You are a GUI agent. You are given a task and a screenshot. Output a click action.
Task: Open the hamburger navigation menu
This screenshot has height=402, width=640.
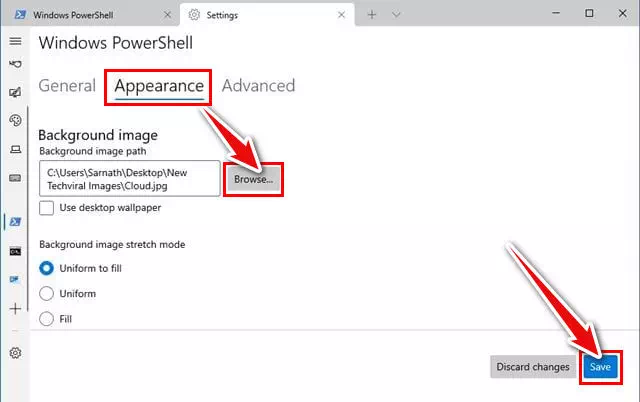click(16, 41)
